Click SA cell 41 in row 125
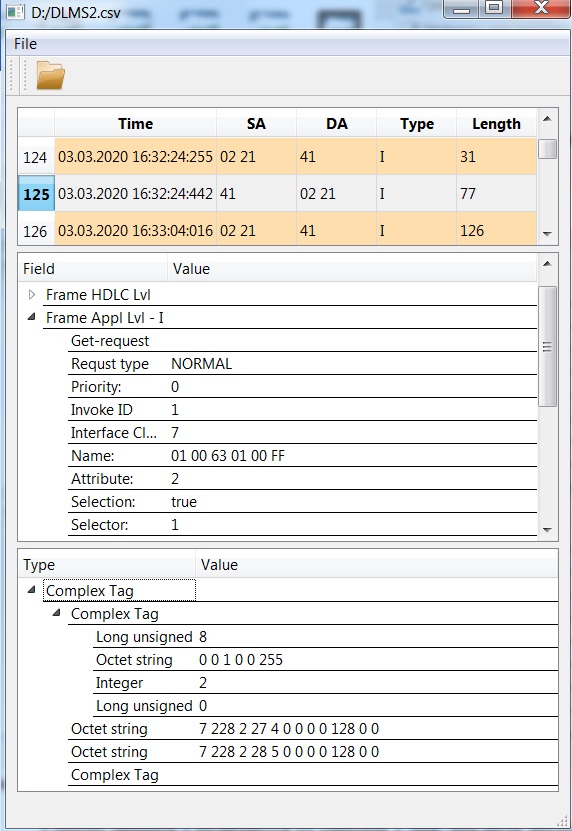This screenshot has height=831, width=572. click(256, 194)
